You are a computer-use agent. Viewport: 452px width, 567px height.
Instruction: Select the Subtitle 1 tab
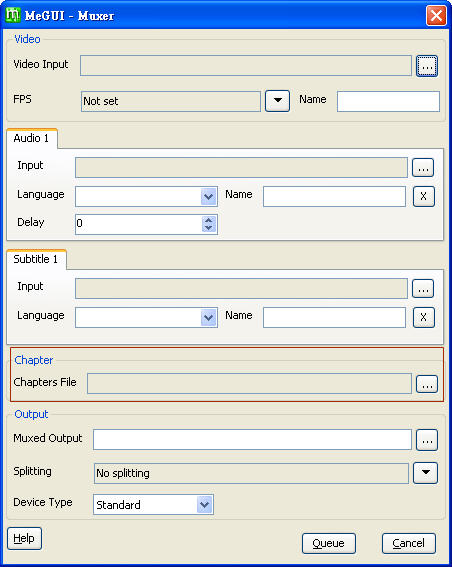click(x=36, y=259)
